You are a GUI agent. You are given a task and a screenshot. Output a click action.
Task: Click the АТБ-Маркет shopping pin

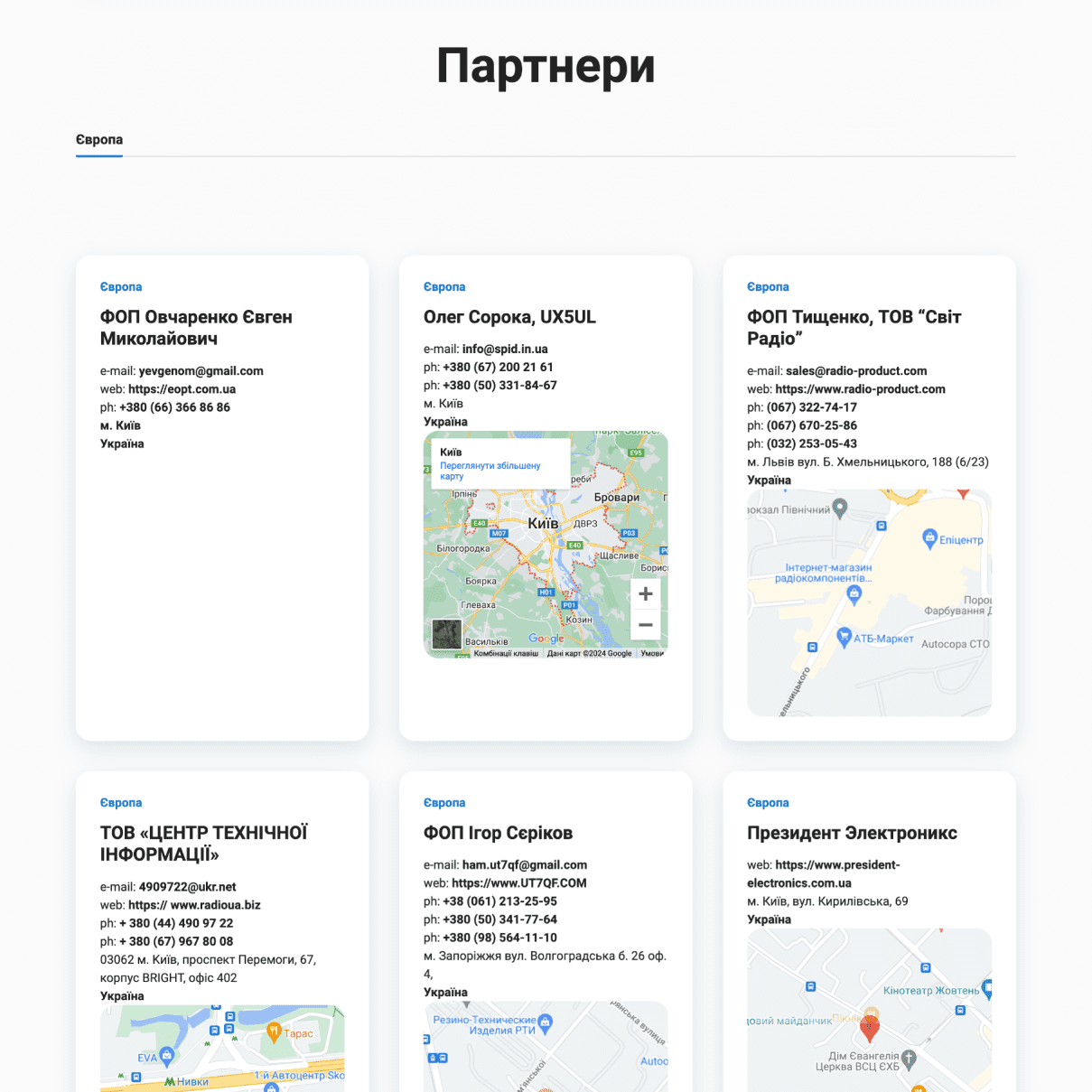[x=844, y=637]
